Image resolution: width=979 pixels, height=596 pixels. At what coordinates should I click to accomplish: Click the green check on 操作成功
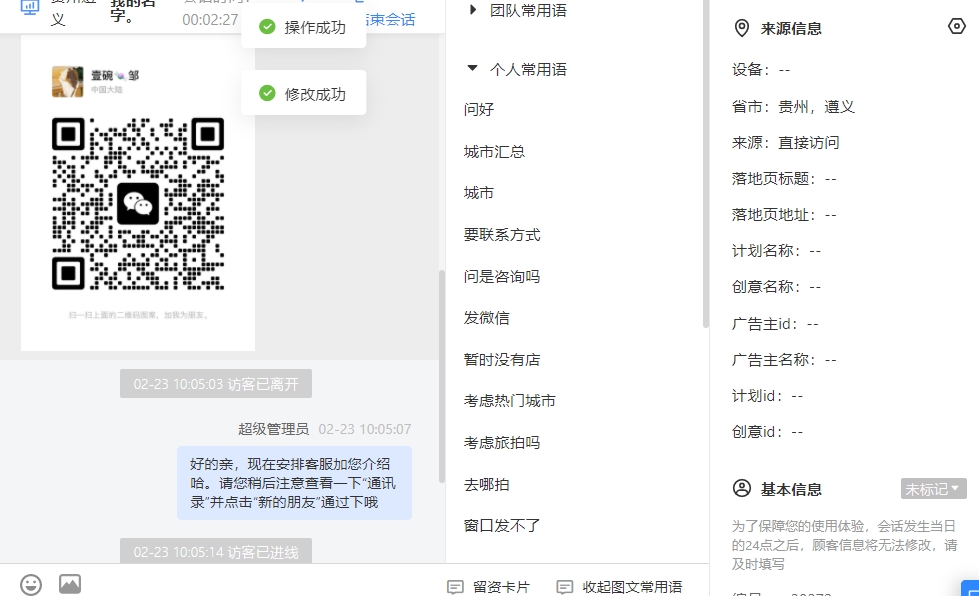coord(267,27)
